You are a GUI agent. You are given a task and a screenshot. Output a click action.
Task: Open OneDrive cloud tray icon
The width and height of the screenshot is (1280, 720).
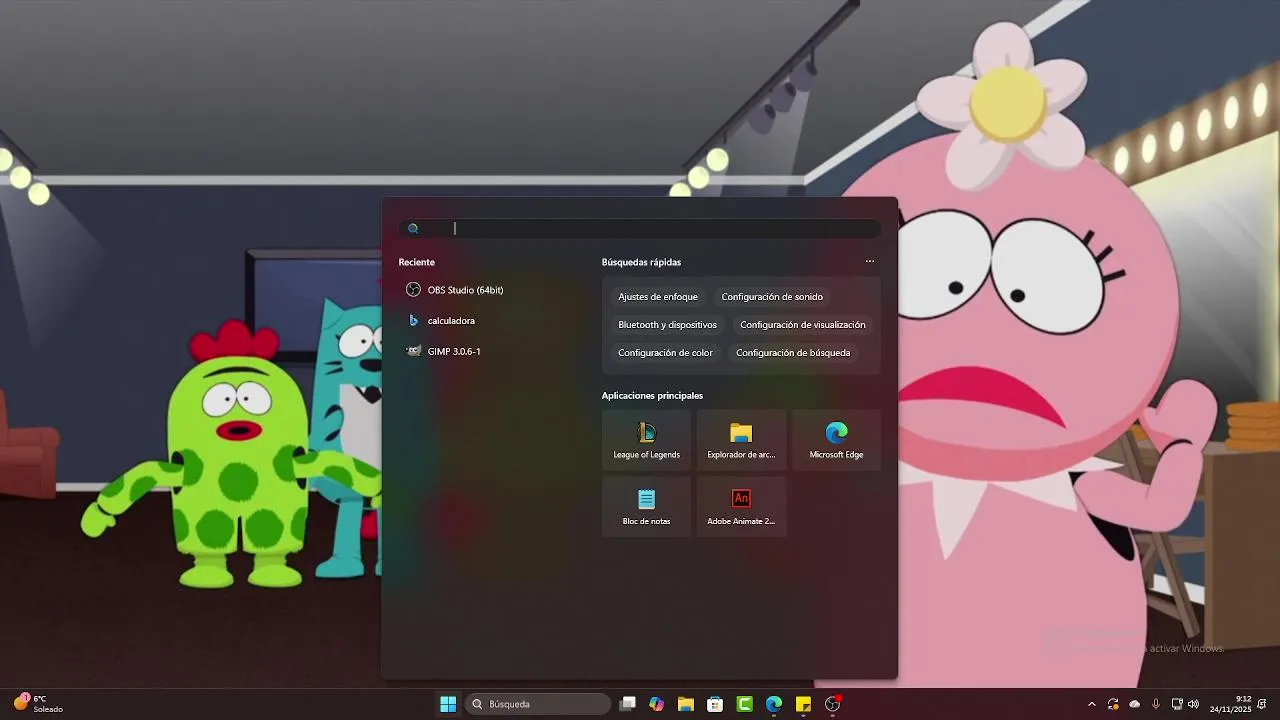point(1134,704)
